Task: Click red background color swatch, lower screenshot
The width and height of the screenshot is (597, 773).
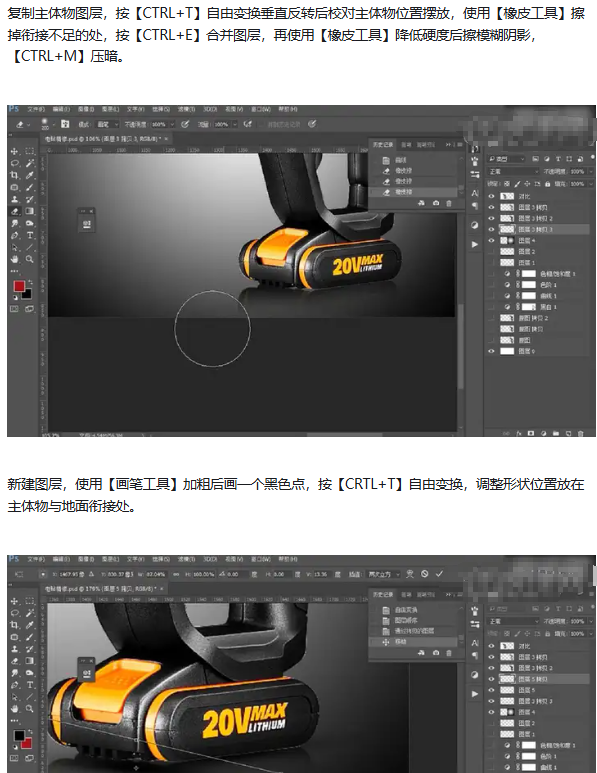Action: (x=27, y=743)
